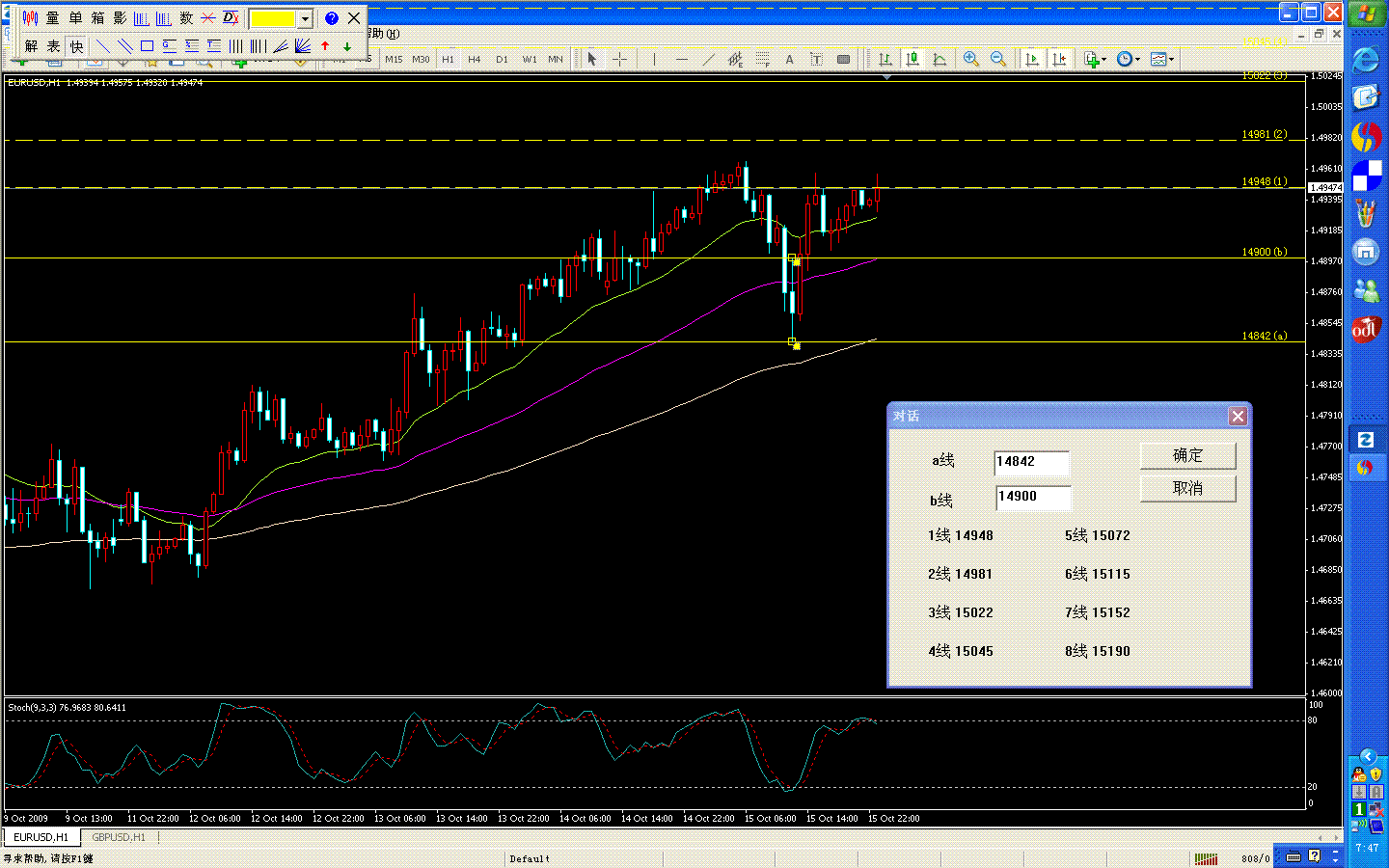This screenshot has width=1389, height=868.
Task: Switch to H1 timeframe
Action: (x=448, y=59)
